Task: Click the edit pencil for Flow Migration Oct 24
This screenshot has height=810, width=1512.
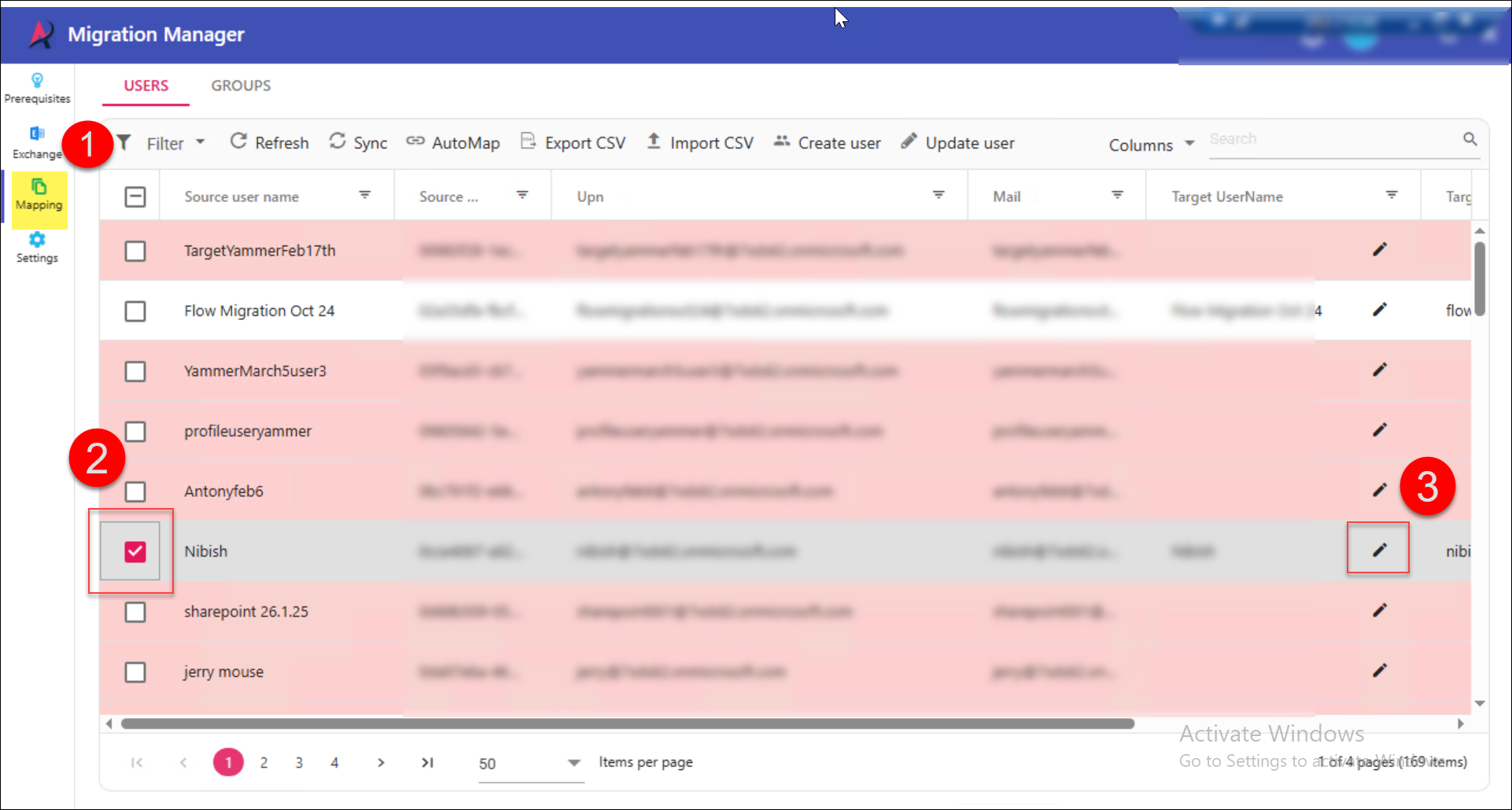Action: tap(1379, 310)
